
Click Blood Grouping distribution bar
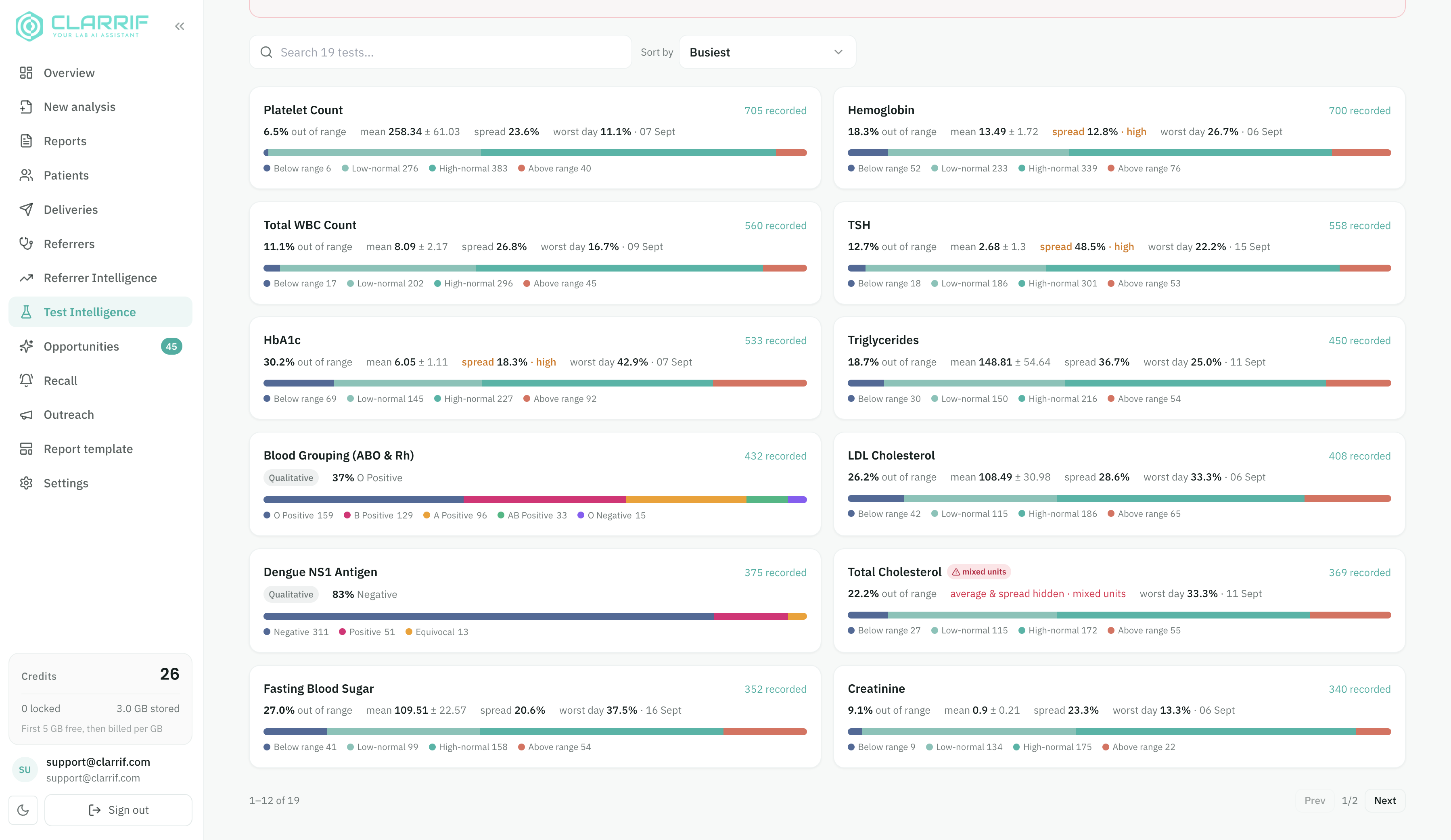[535, 500]
